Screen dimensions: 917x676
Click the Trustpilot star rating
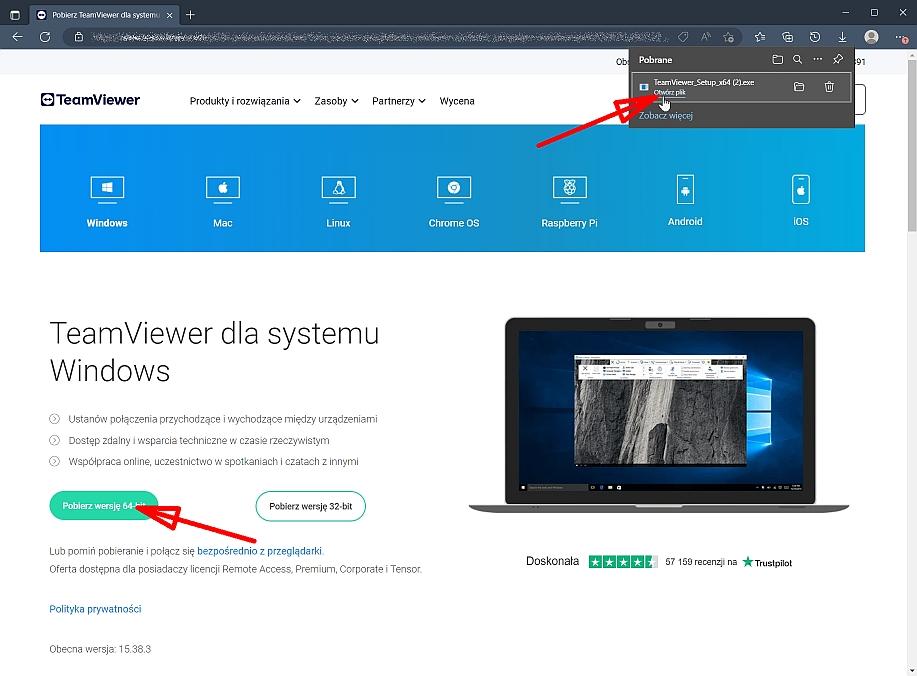(622, 562)
